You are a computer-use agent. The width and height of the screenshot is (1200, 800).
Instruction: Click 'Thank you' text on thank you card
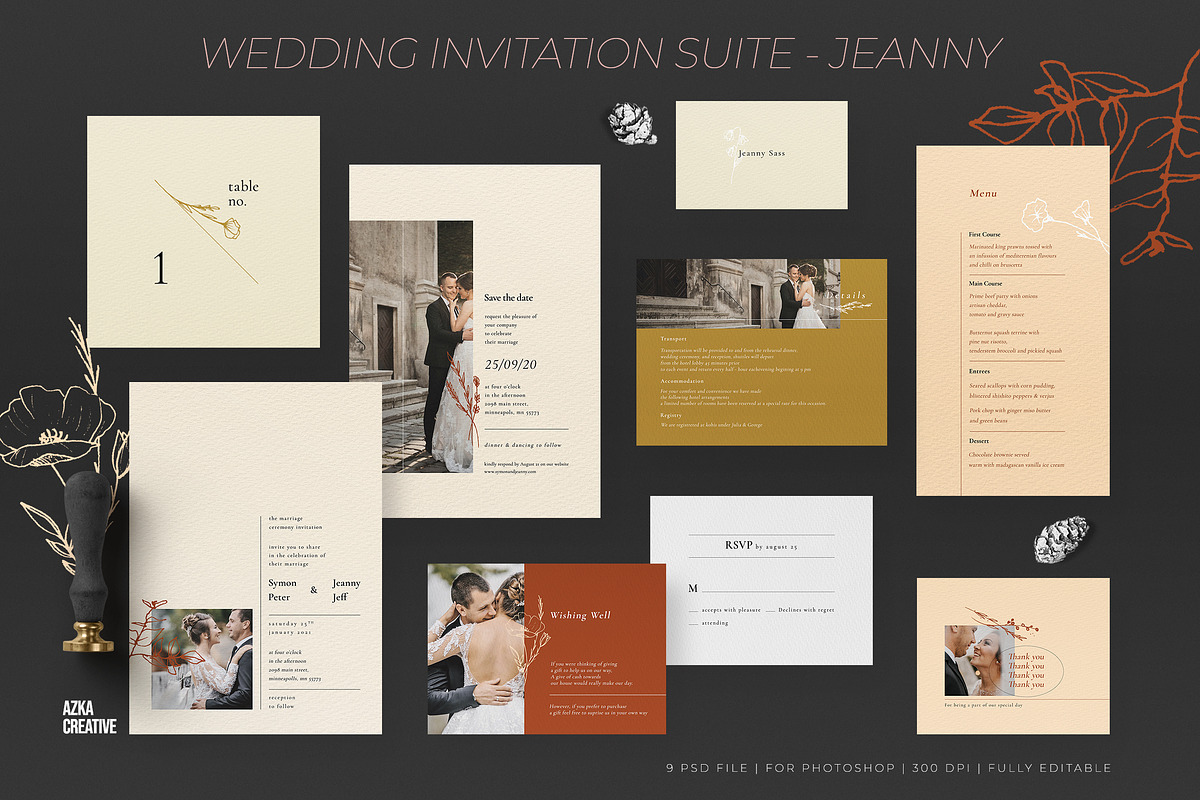pos(1026,671)
